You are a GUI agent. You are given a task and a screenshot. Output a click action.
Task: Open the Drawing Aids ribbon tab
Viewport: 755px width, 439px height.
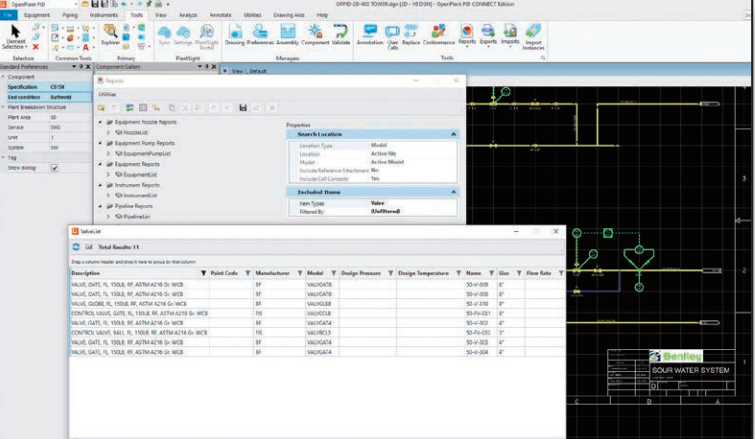[289, 15]
